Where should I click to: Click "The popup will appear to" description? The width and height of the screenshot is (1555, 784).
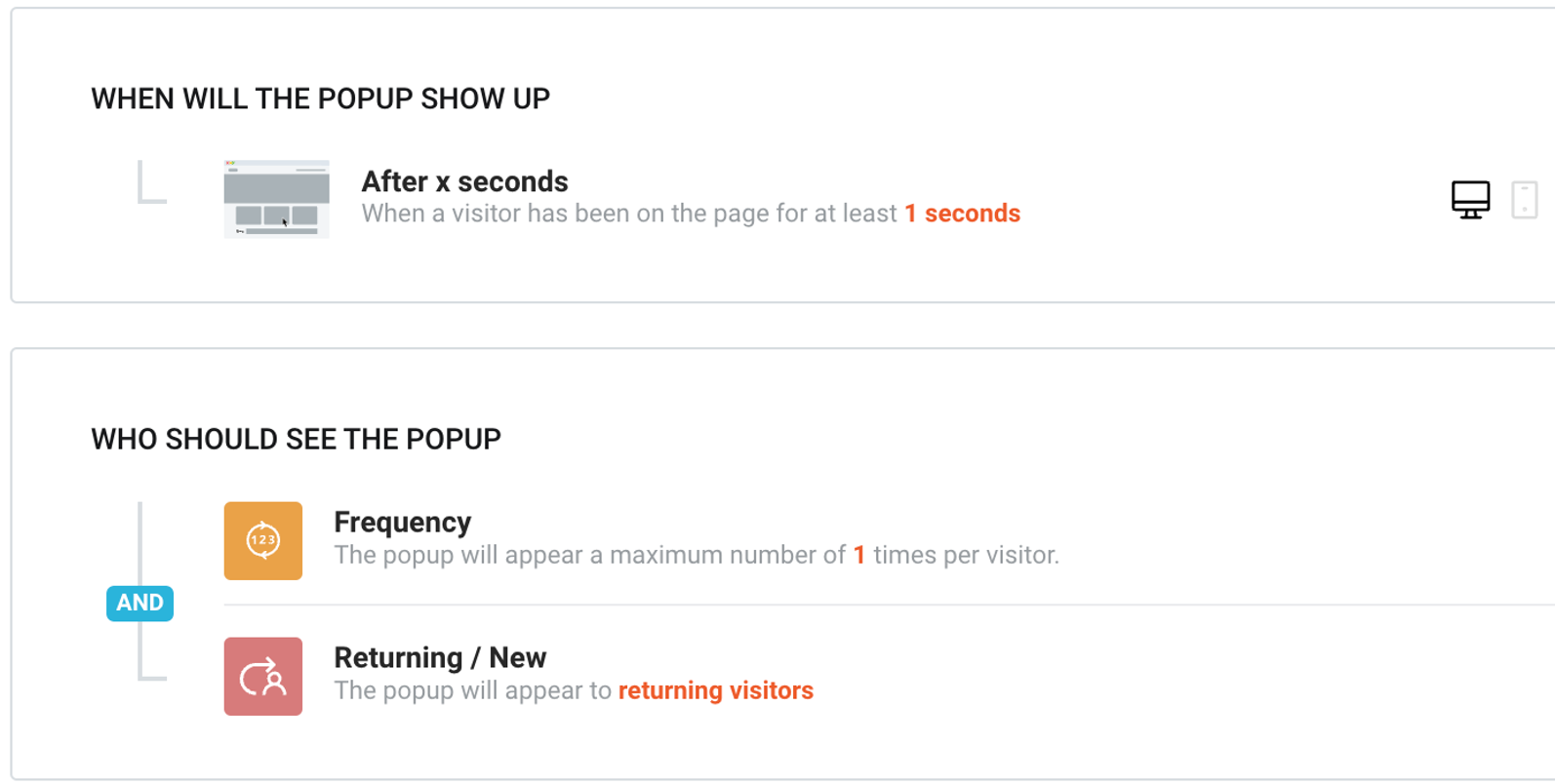(473, 690)
